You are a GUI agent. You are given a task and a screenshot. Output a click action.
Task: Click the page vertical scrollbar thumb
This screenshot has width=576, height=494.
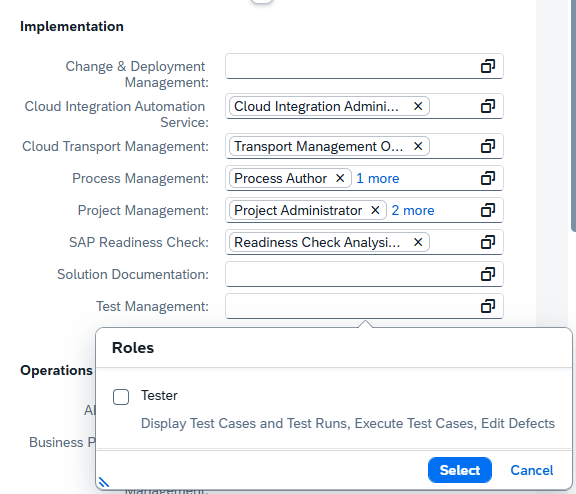[573, 116]
